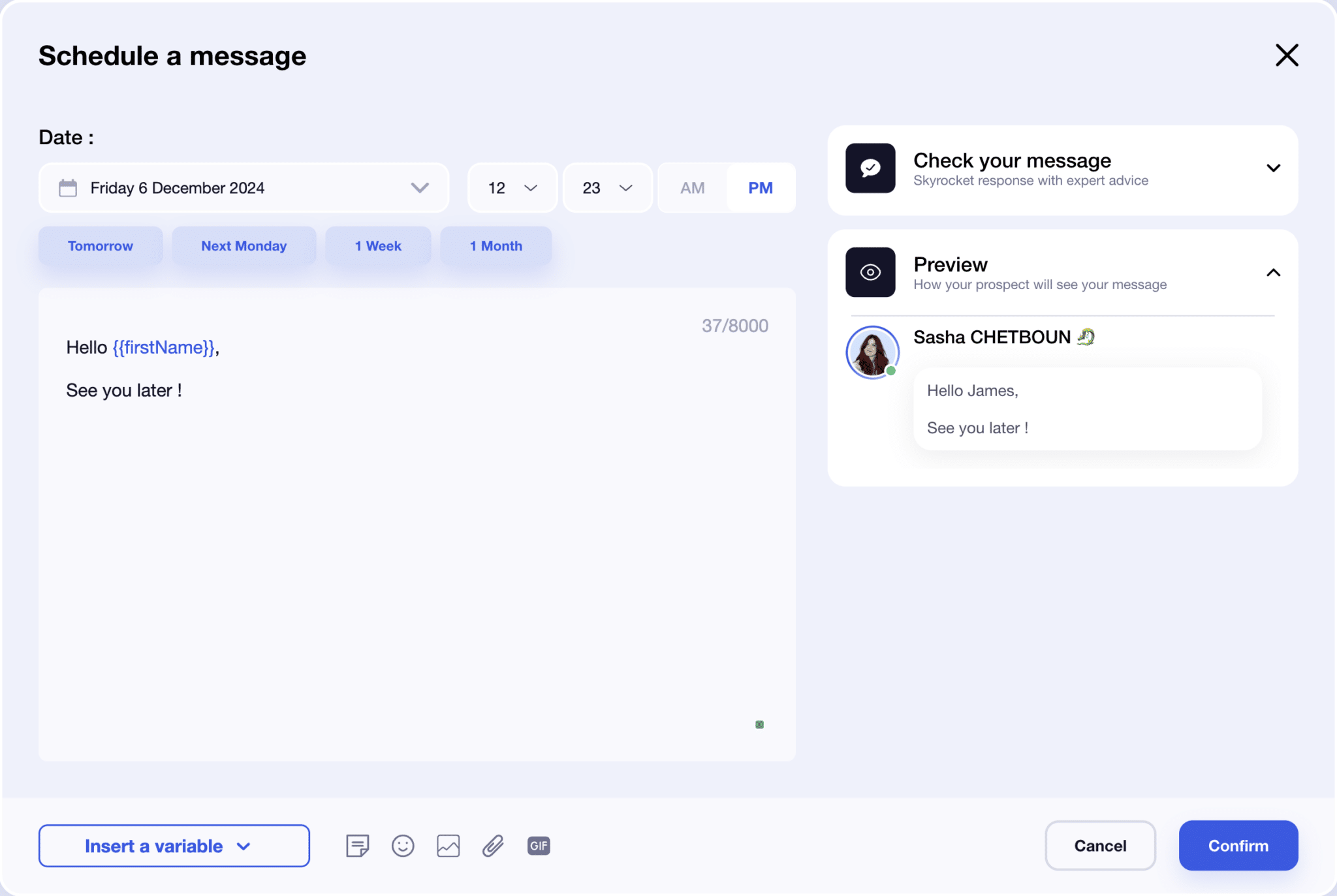
Task: Open the hour dropdown showing 12
Action: [x=512, y=188]
